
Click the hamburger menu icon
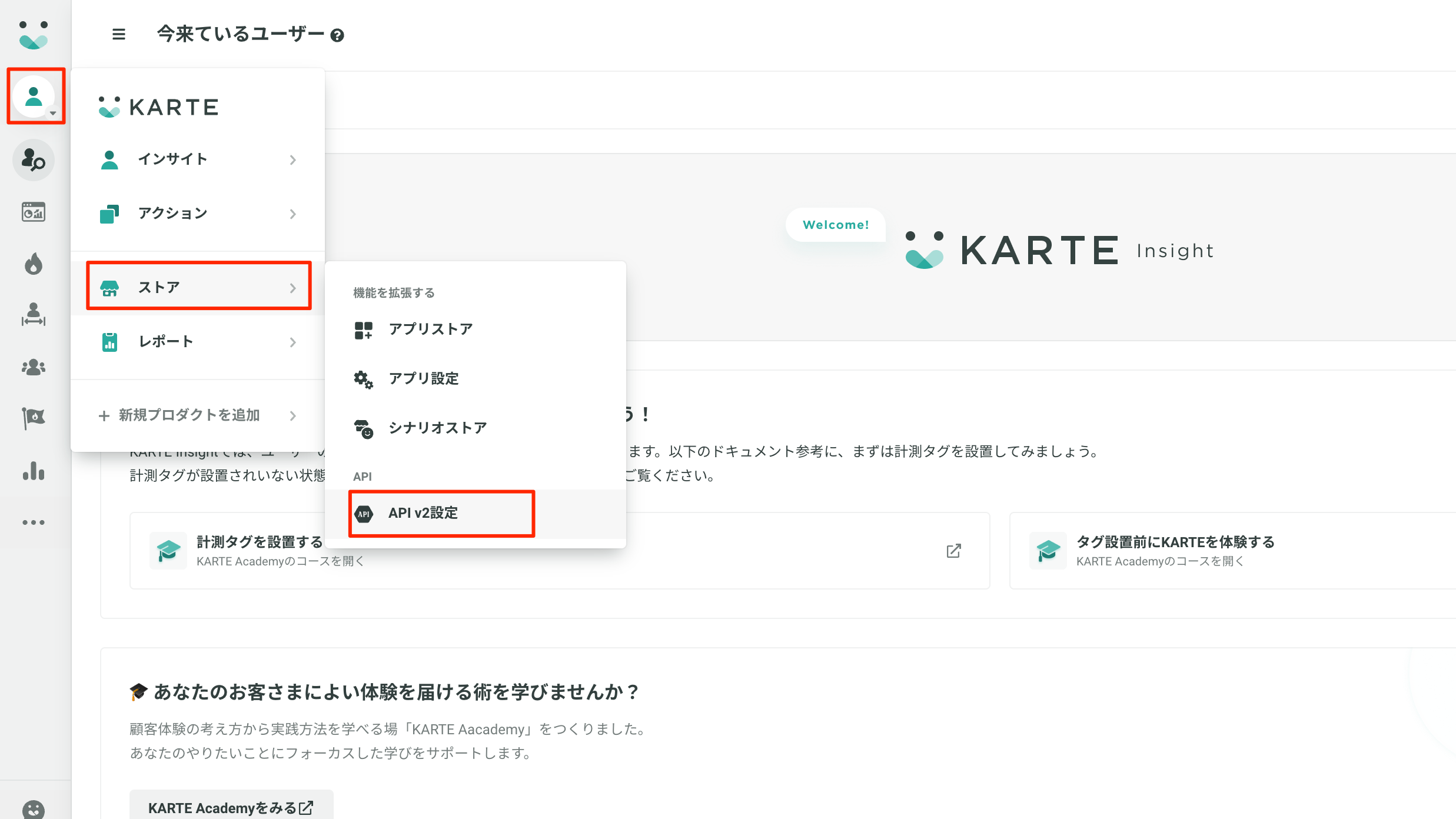pyautogui.click(x=118, y=35)
